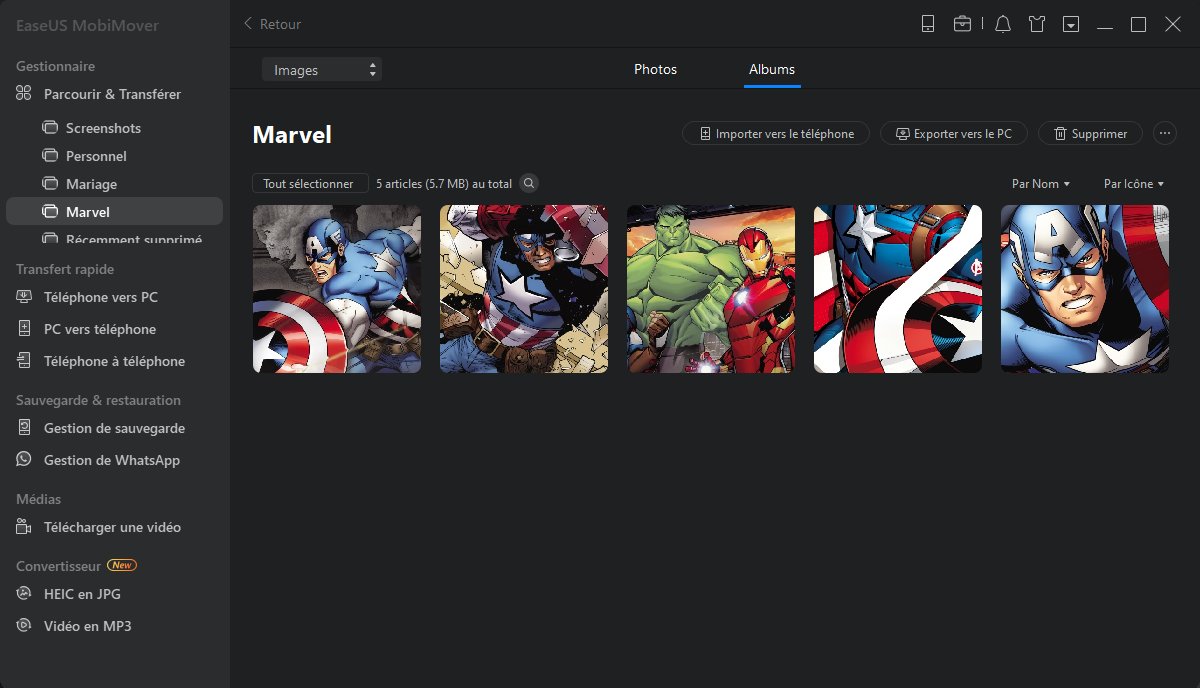This screenshot has height=688, width=1200.
Task: Open the Par Nom sort dropdown
Action: pyautogui.click(x=1041, y=184)
